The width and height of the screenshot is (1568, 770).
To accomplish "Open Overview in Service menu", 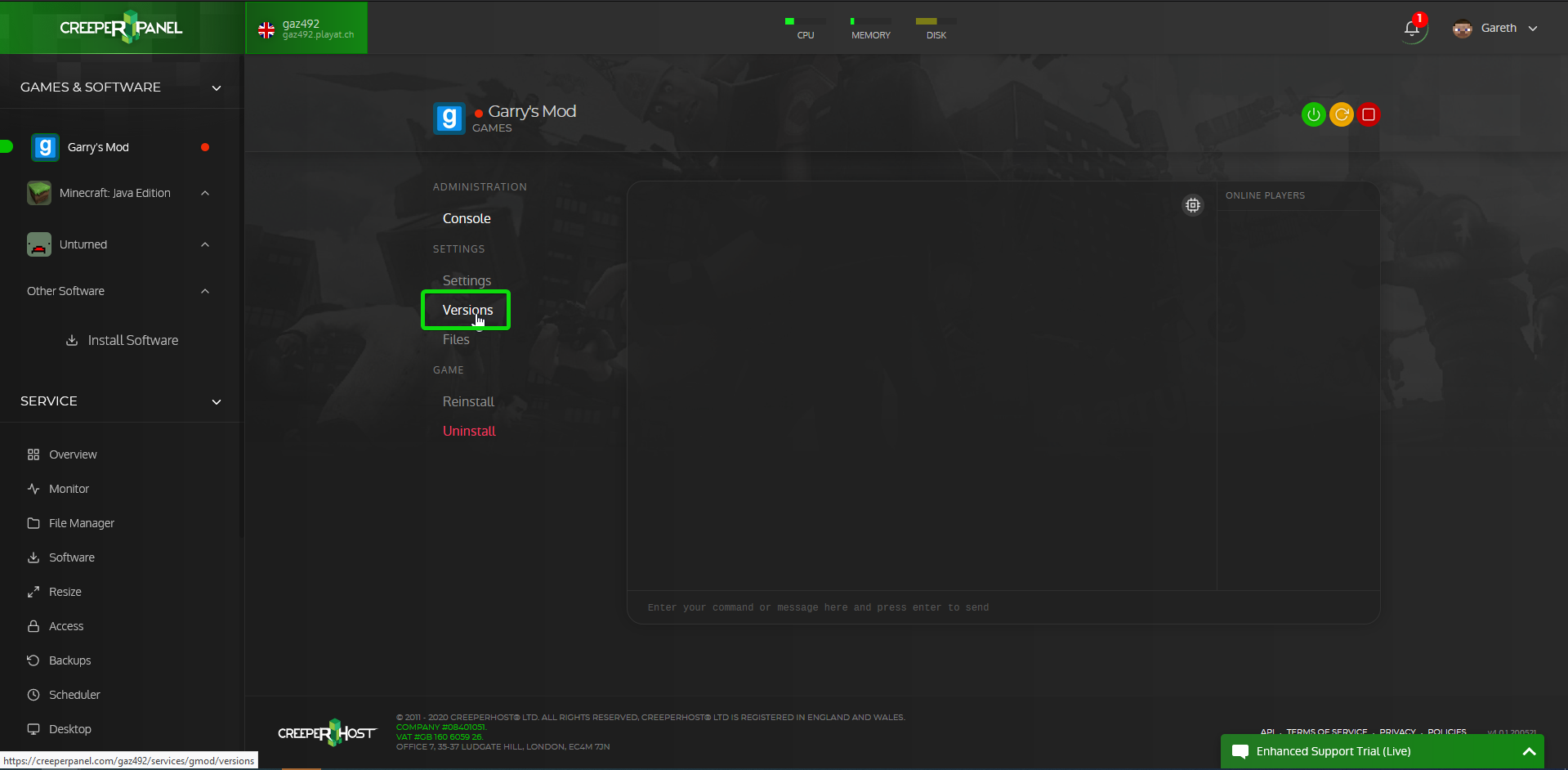I will 73,454.
